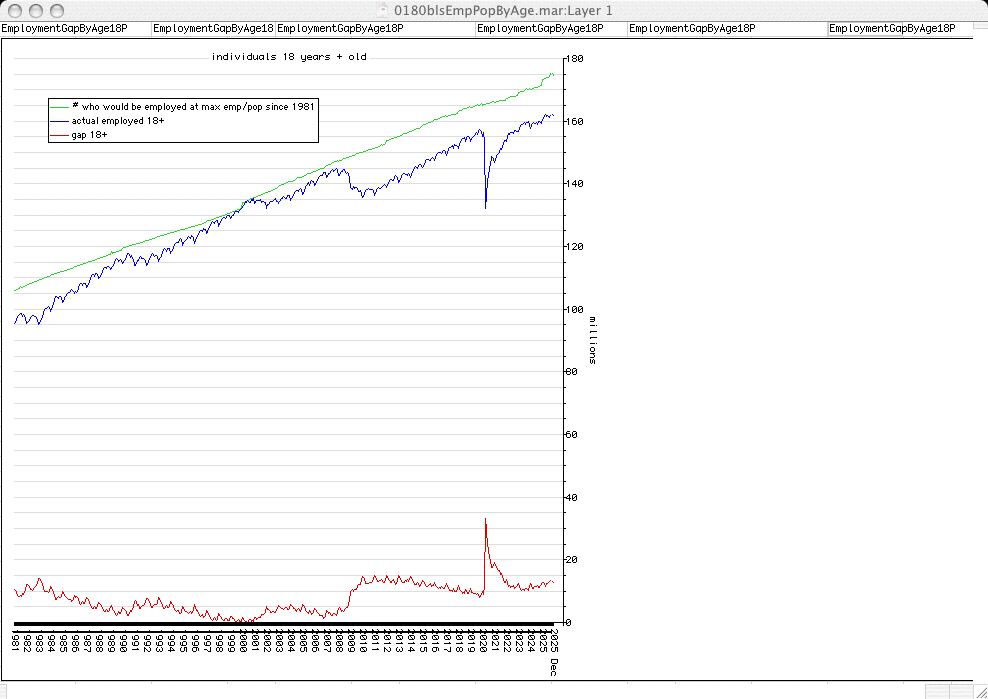Click the 1981 label on the x-axis
The width and height of the screenshot is (988, 699).
click(15, 640)
